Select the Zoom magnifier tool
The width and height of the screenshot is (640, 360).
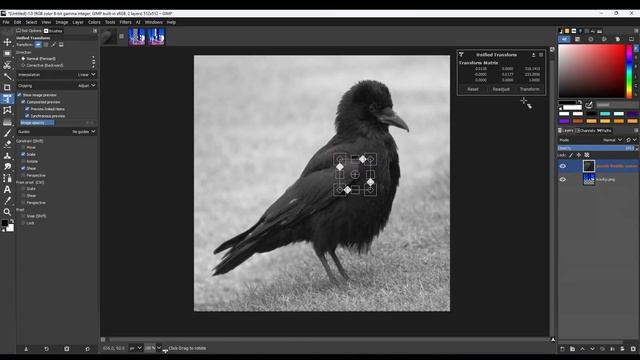click(x=7, y=212)
